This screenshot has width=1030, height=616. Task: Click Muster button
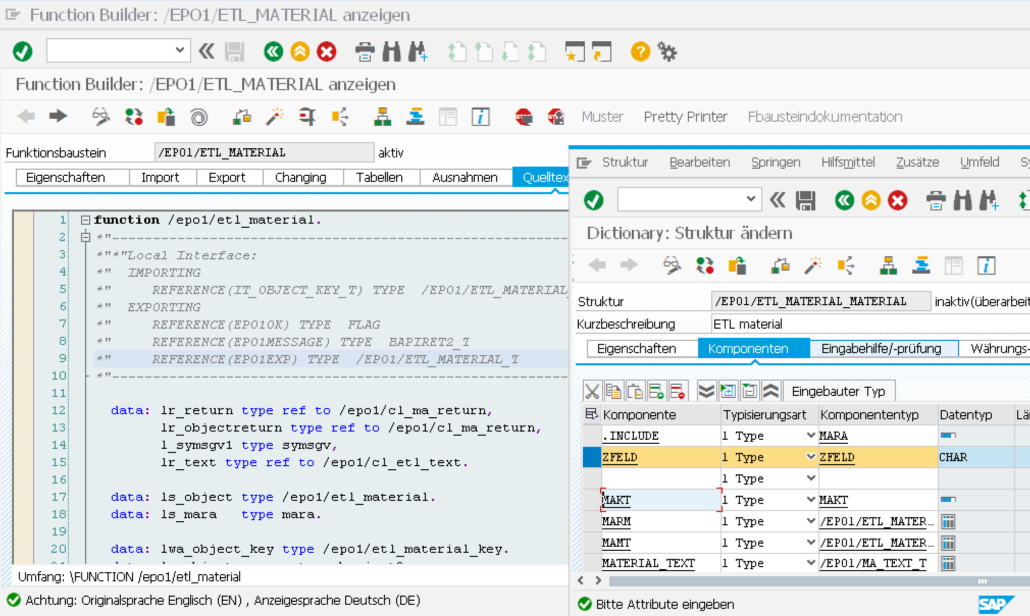click(602, 117)
